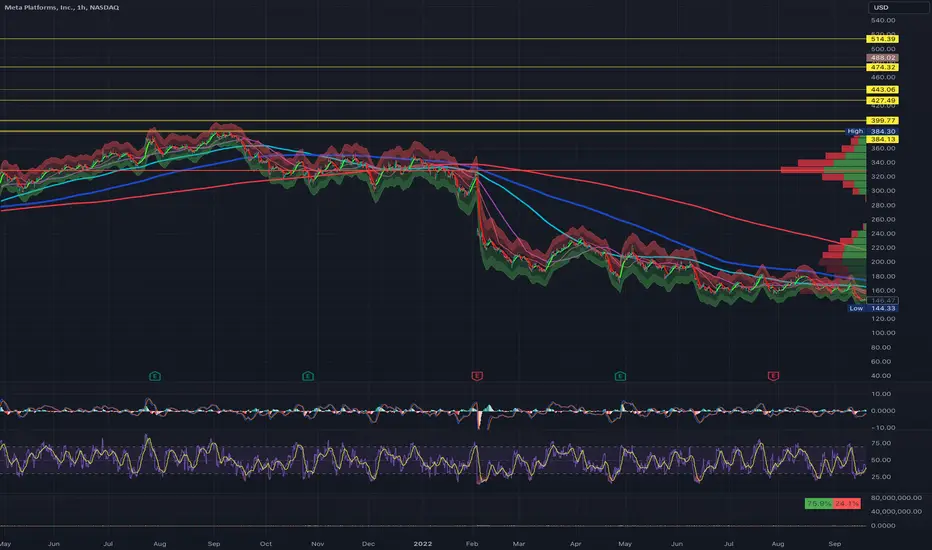Image resolution: width=932 pixels, height=550 pixels.
Task: Select the red earnings marker at February 2022
Action: coord(477,376)
